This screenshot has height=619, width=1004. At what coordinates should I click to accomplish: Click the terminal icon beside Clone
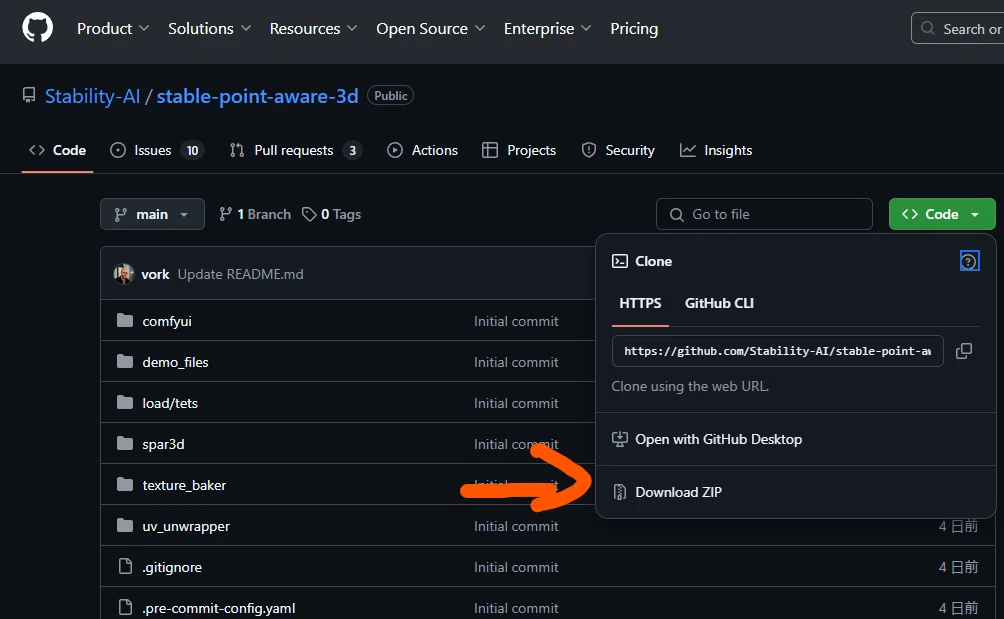[x=620, y=261]
